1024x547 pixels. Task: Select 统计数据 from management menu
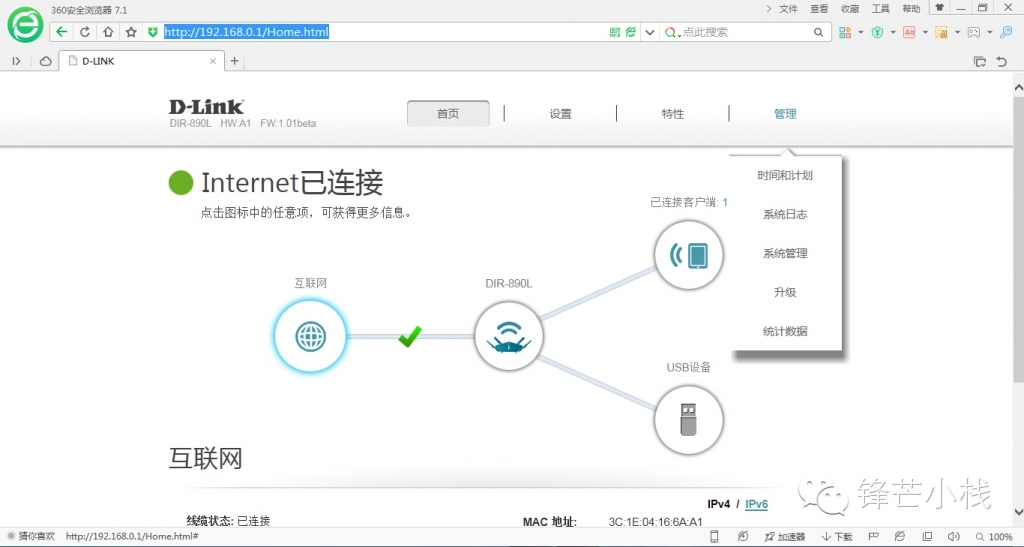785,331
